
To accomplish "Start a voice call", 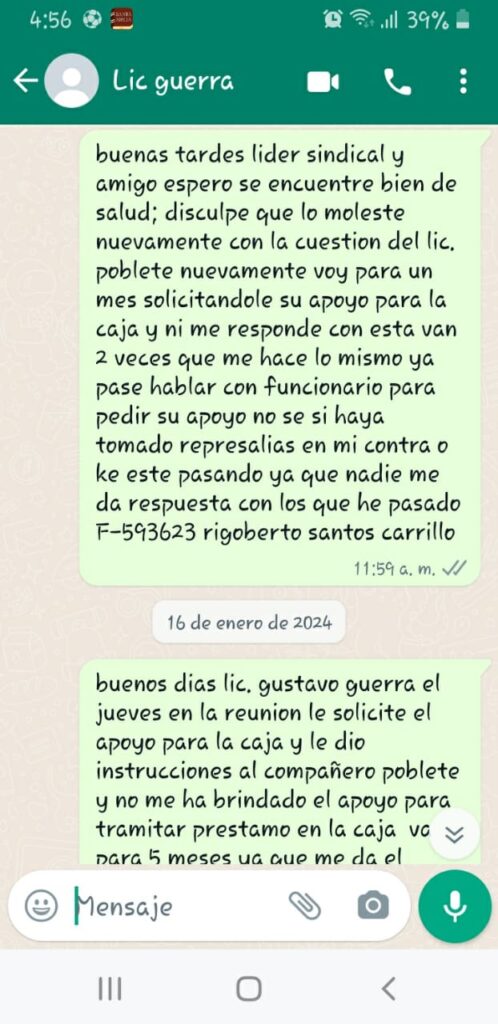I will pyautogui.click(x=397, y=82).
